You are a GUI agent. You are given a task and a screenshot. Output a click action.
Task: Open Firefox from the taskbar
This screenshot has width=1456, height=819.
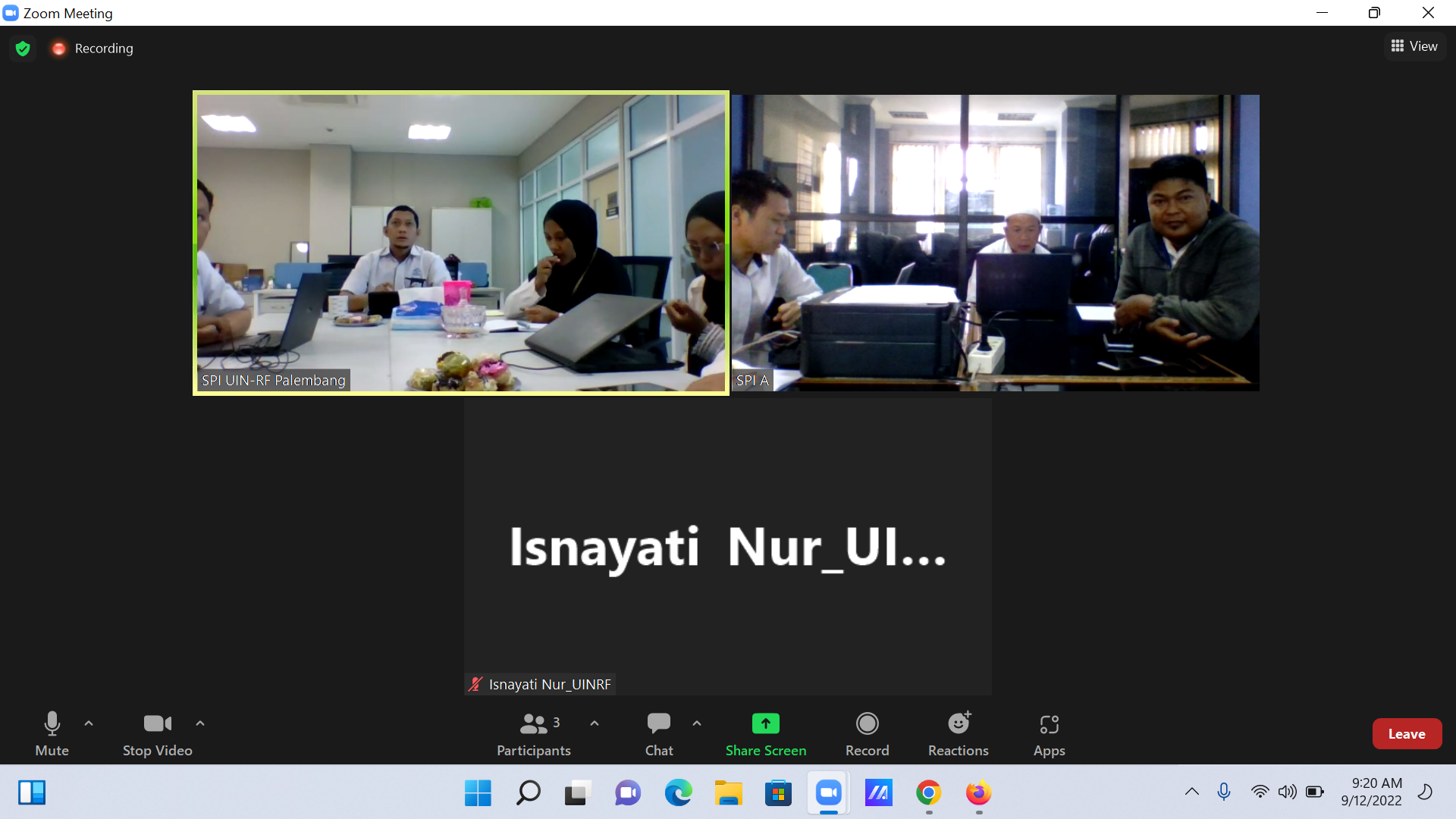[978, 792]
